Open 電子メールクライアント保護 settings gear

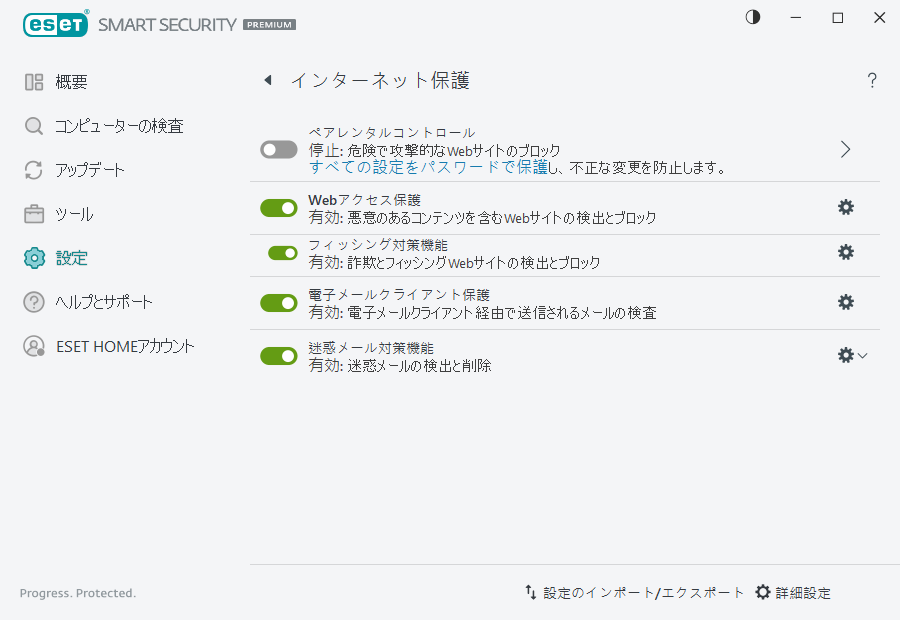tap(845, 301)
